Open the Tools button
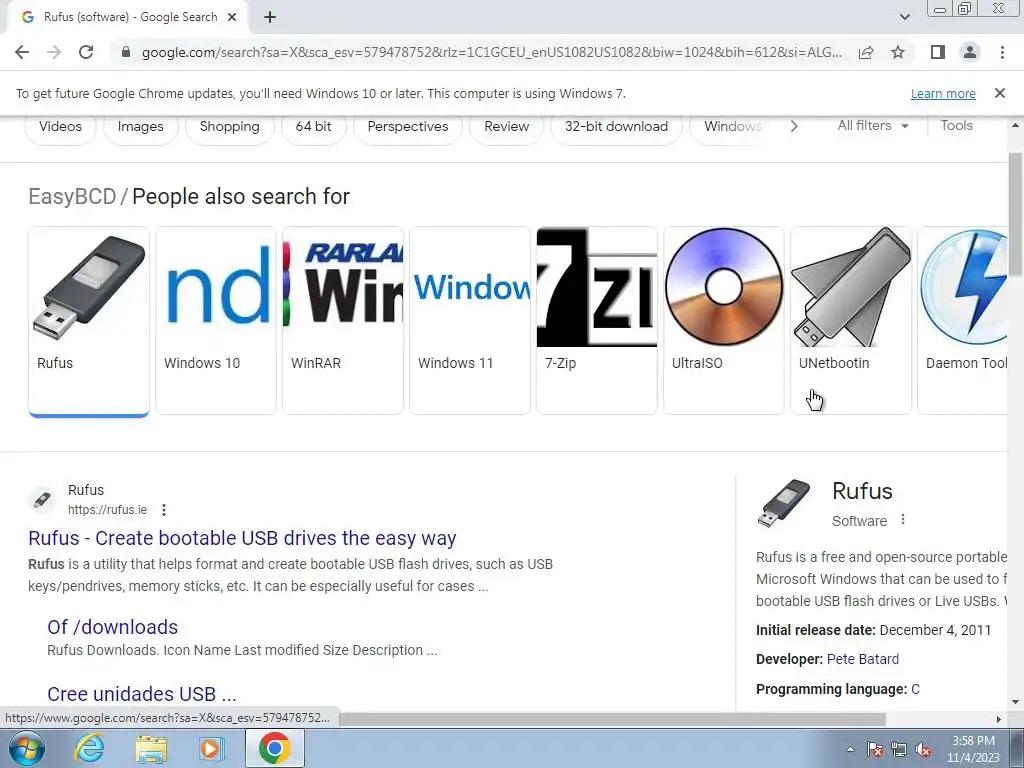This screenshot has height=768, width=1024. 956,125
